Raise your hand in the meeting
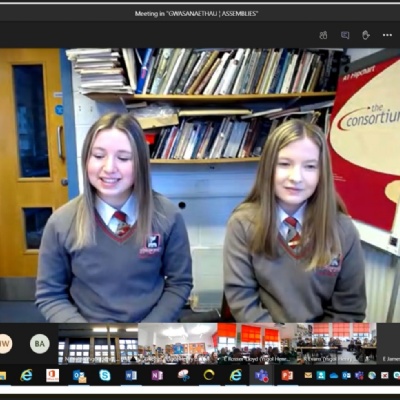The width and height of the screenshot is (400, 400). (366, 35)
